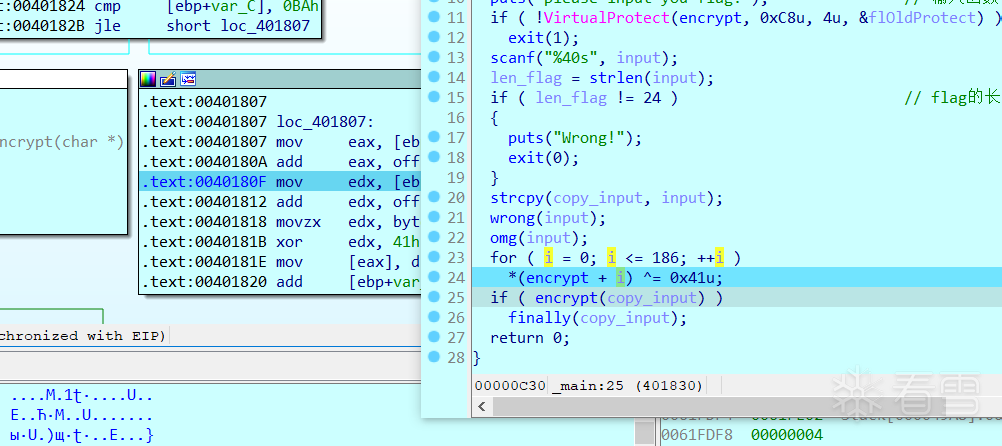Click the status text _main:25 (401830)
Image resolution: width=1002 pixels, height=446 pixels.
coord(629,386)
